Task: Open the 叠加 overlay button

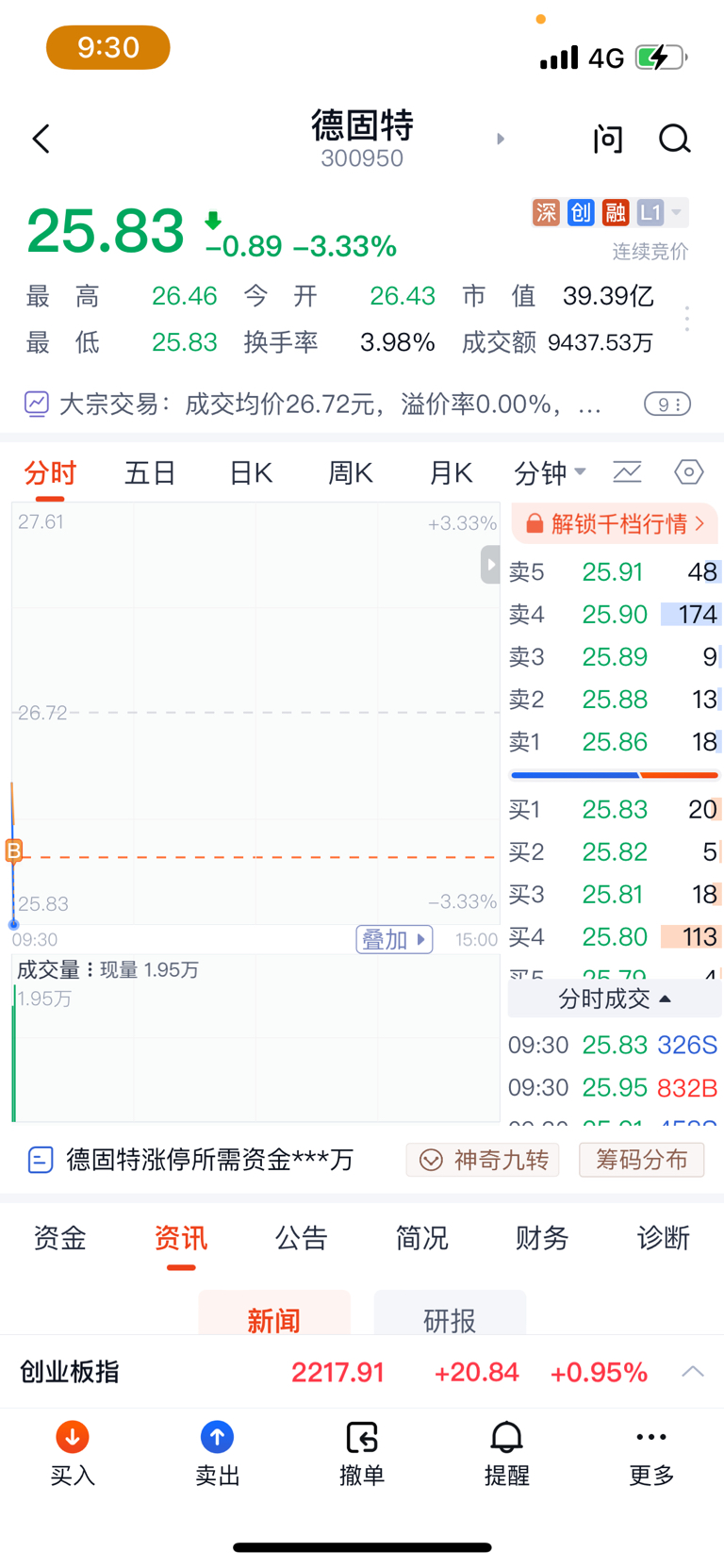Action: [x=394, y=939]
